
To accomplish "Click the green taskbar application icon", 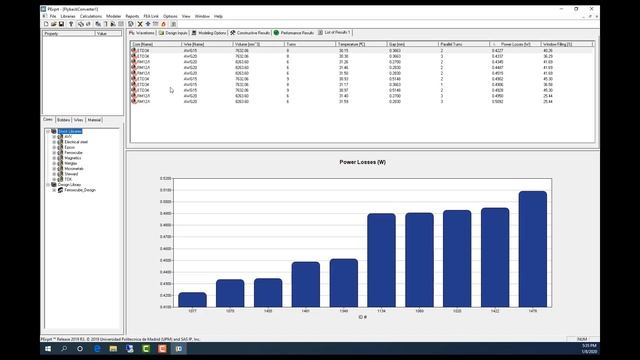I will [146, 349].
